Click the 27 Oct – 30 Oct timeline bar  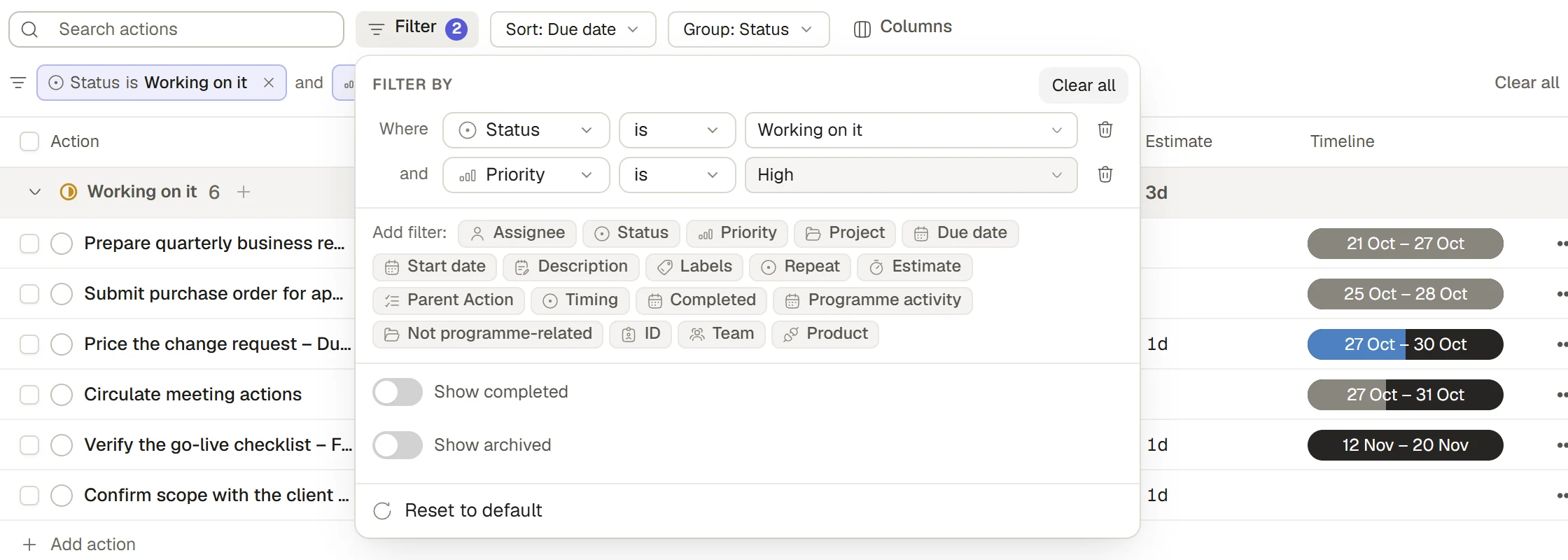click(x=1406, y=344)
